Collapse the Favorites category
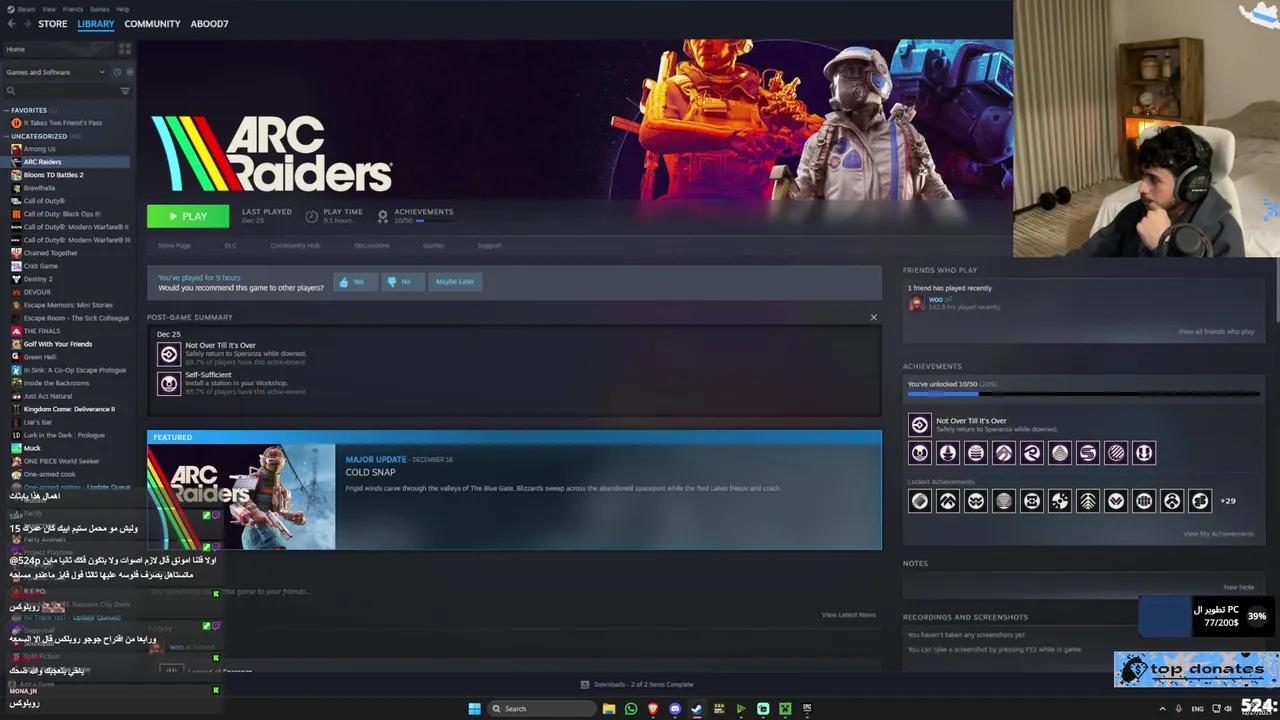This screenshot has height=720, width=1280. tap(6, 110)
